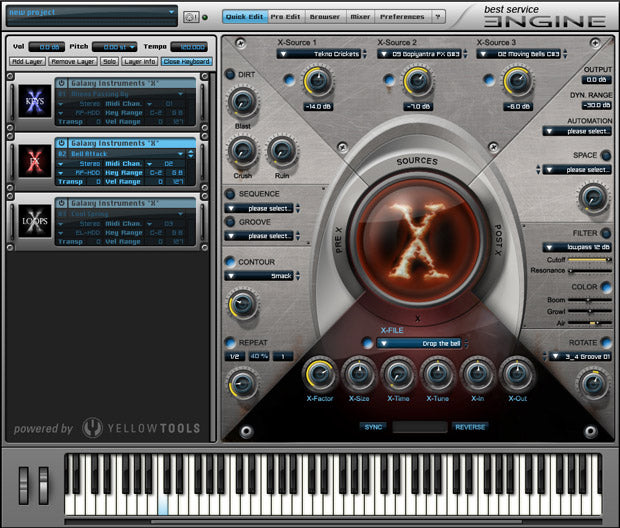Toggle the DIRT section on
620x528 pixels.
pyautogui.click(x=230, y=74)
